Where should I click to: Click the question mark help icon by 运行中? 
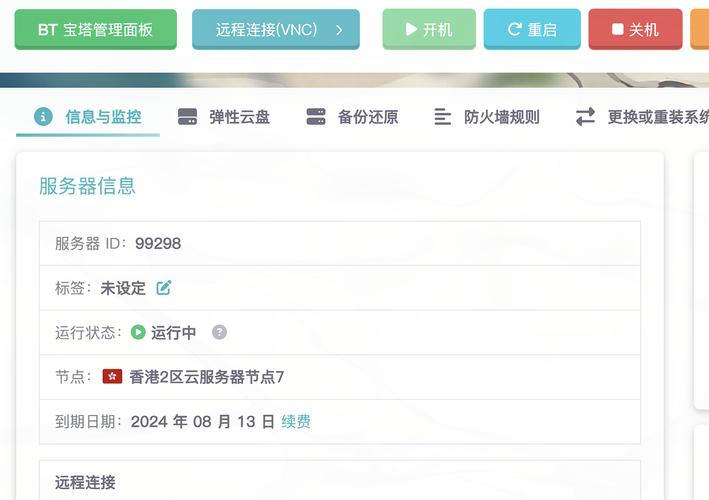point(219,332)
